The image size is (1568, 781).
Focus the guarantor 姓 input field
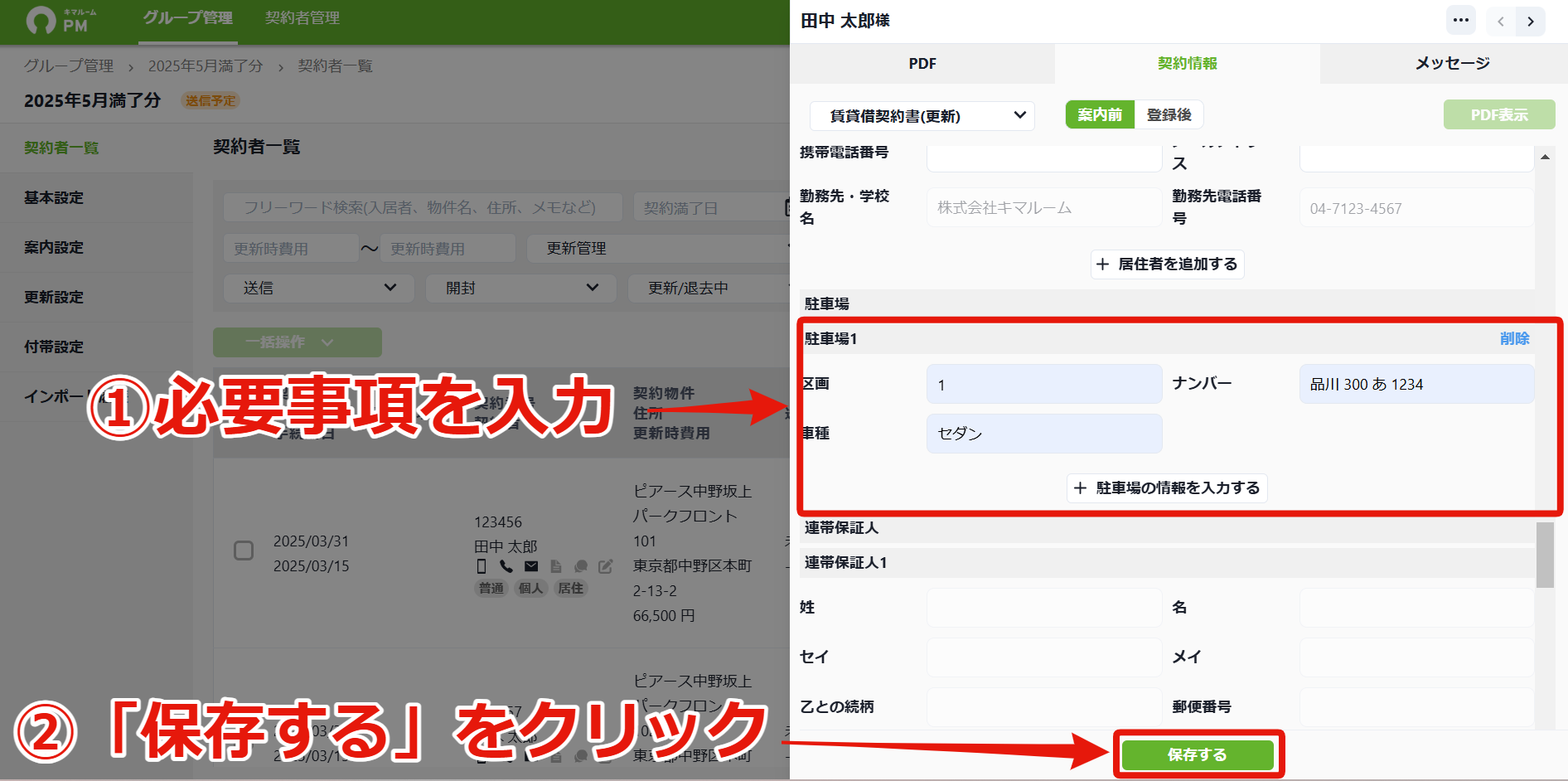click(1044, 608)
